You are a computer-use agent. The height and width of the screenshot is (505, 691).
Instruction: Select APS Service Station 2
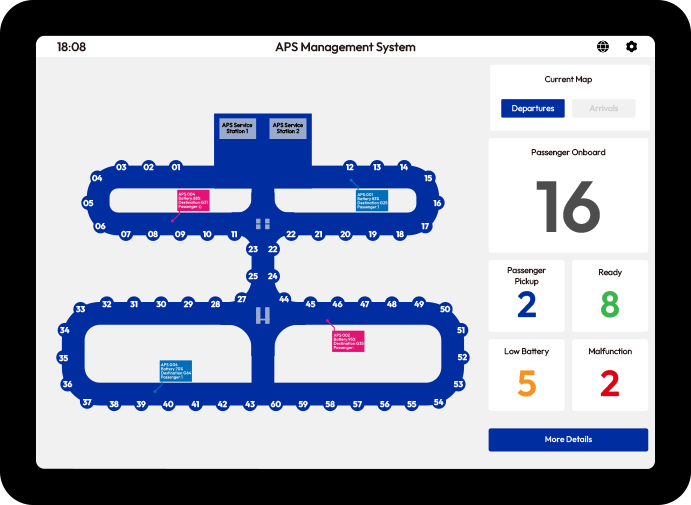click(x=288, y=128)
